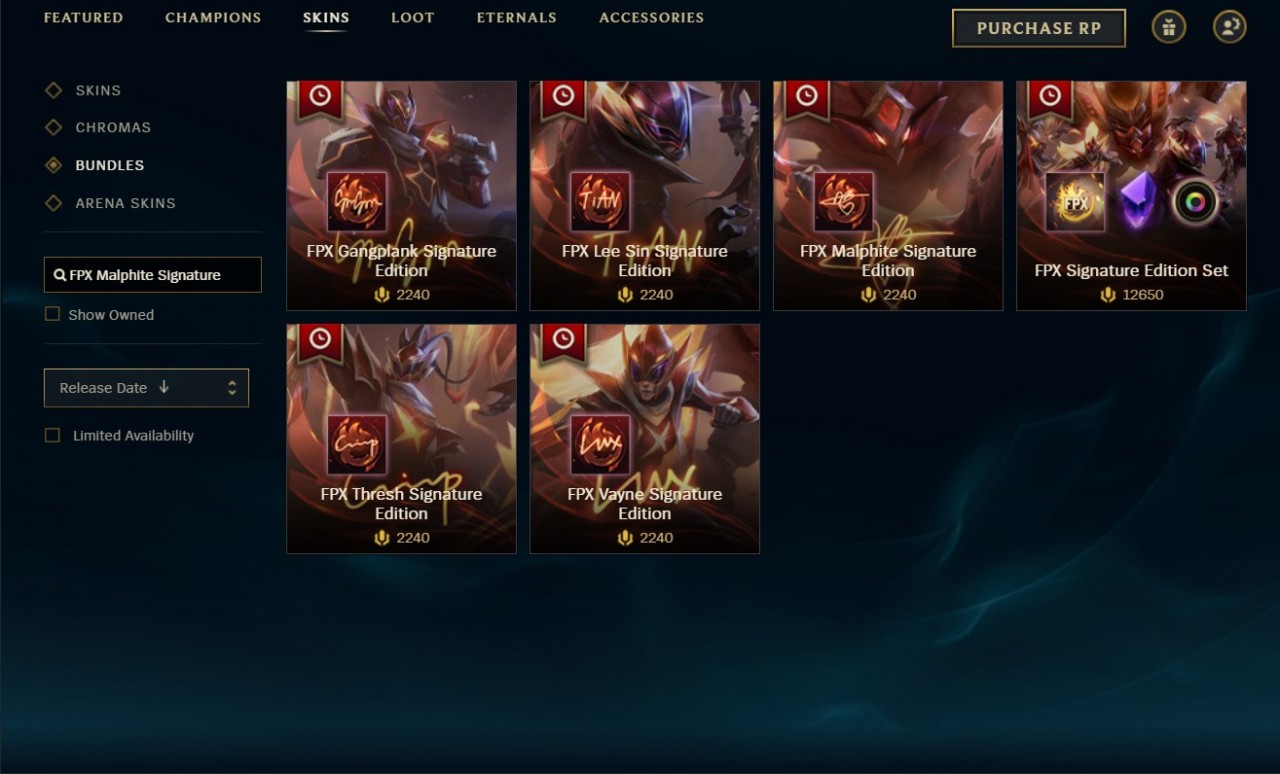
Task: Open the Release Date sort dropdown
Action: [x=146, y=388]
